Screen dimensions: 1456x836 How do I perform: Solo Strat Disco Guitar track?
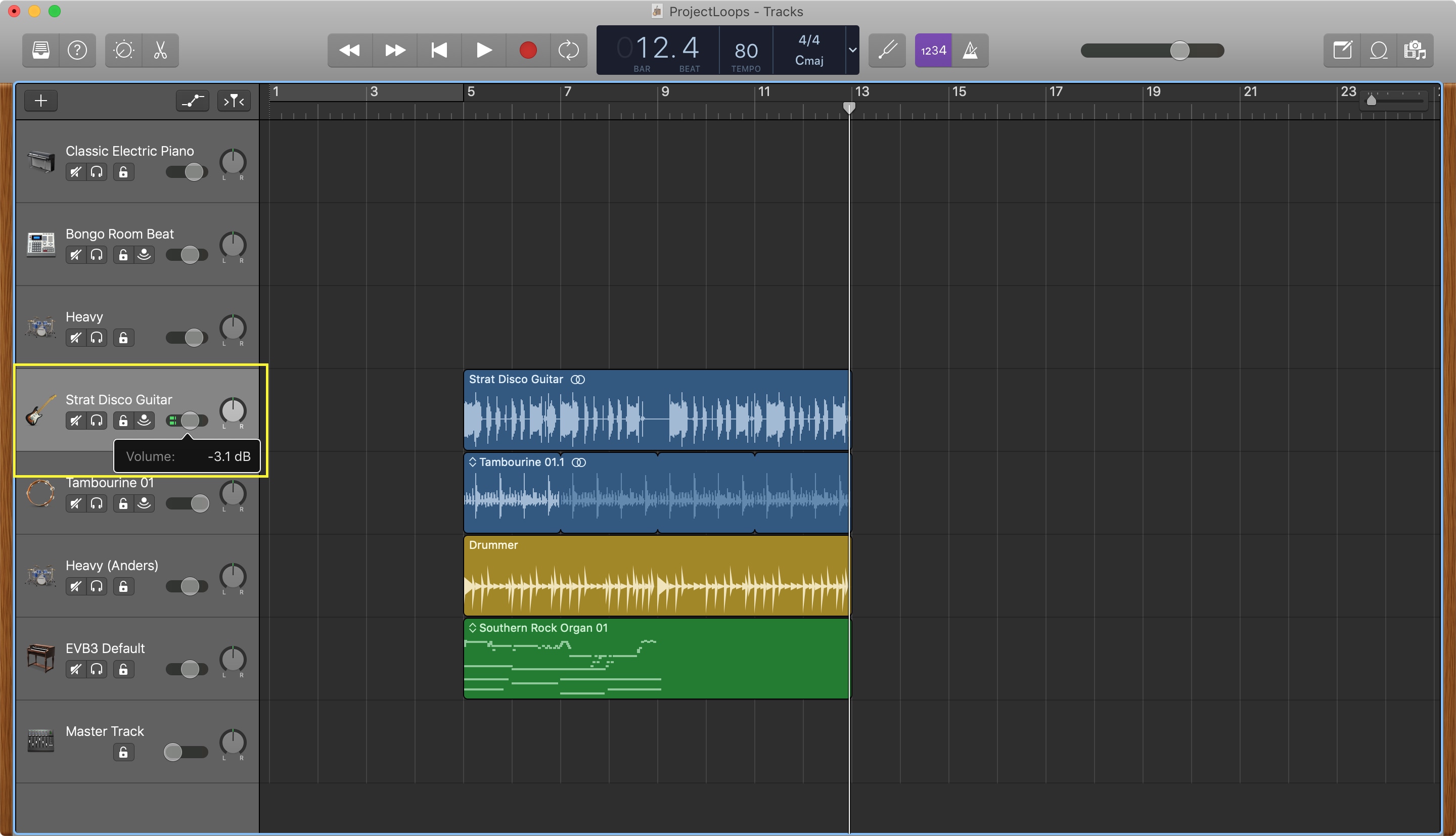tap(97, 421)
